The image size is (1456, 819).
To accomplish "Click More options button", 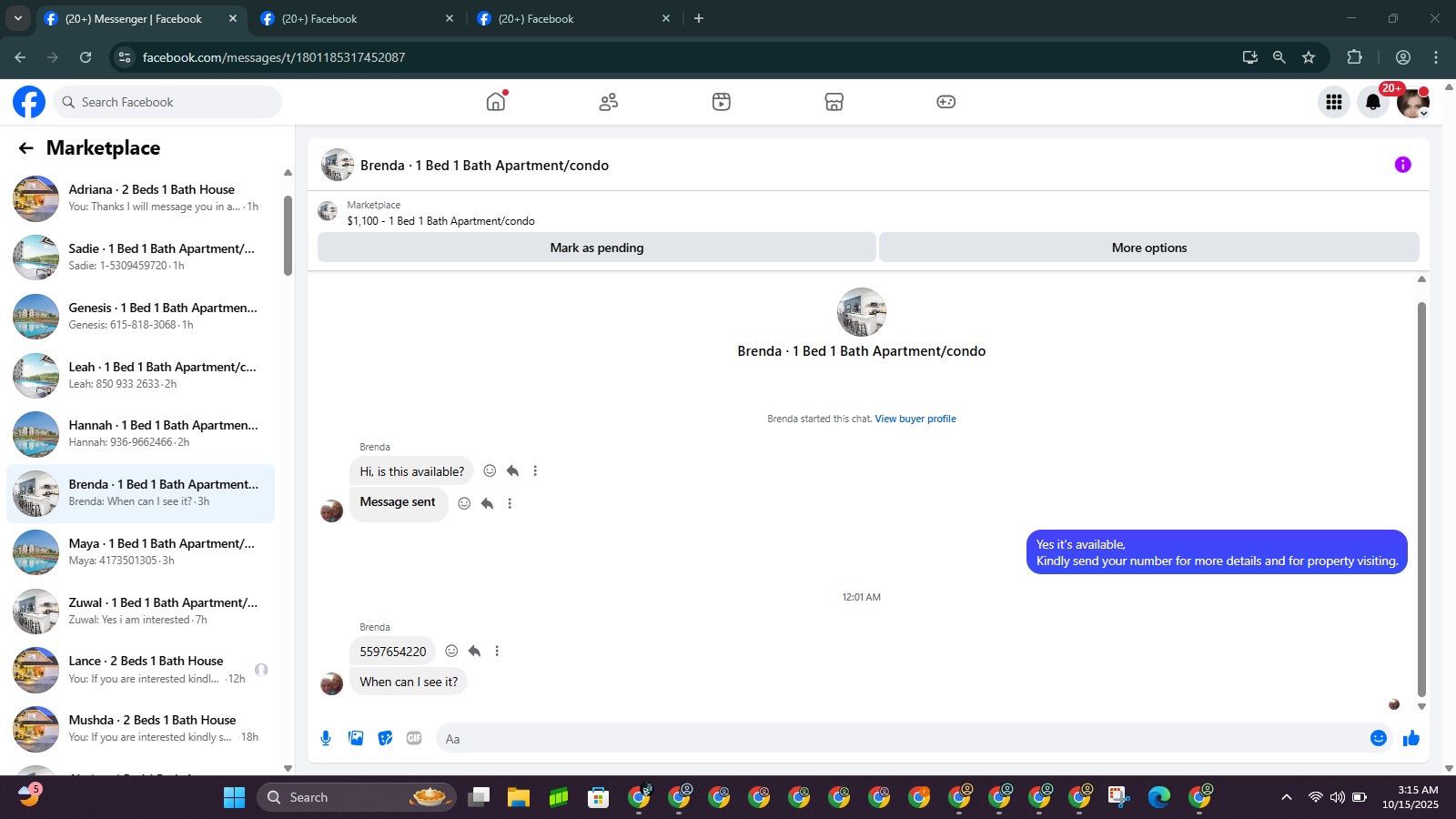I will point(1149,248).
